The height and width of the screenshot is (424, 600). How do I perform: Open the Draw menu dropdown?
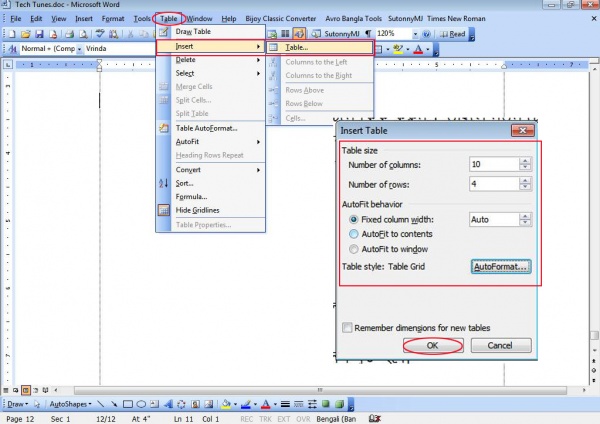coord(18,404)
